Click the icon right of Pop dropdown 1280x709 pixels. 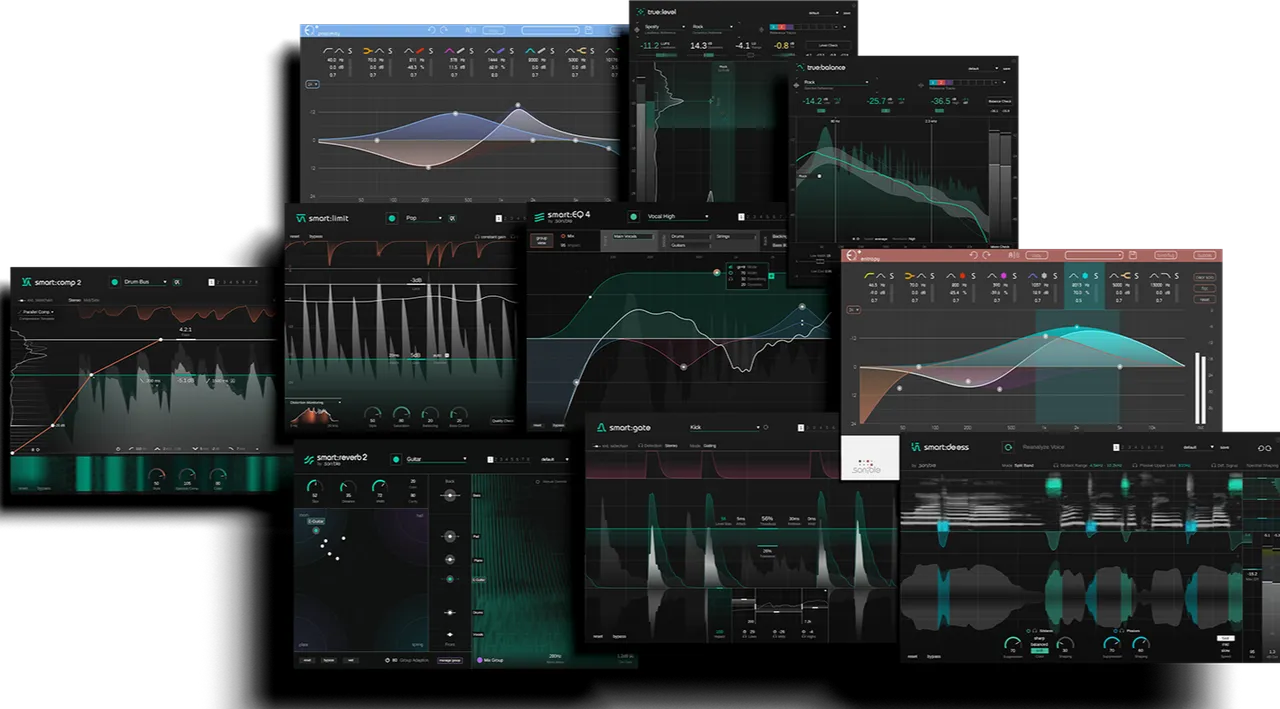coord(452,218)
